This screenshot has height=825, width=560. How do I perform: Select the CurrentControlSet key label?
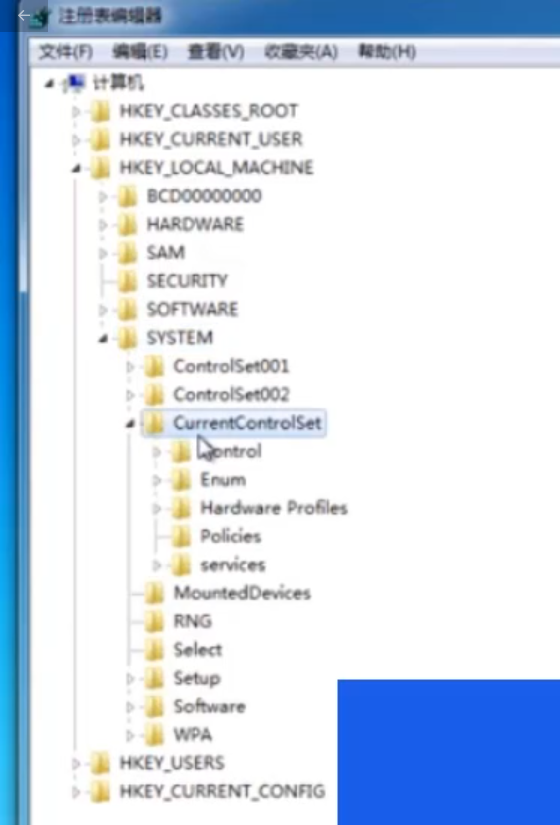coord(247,423)
